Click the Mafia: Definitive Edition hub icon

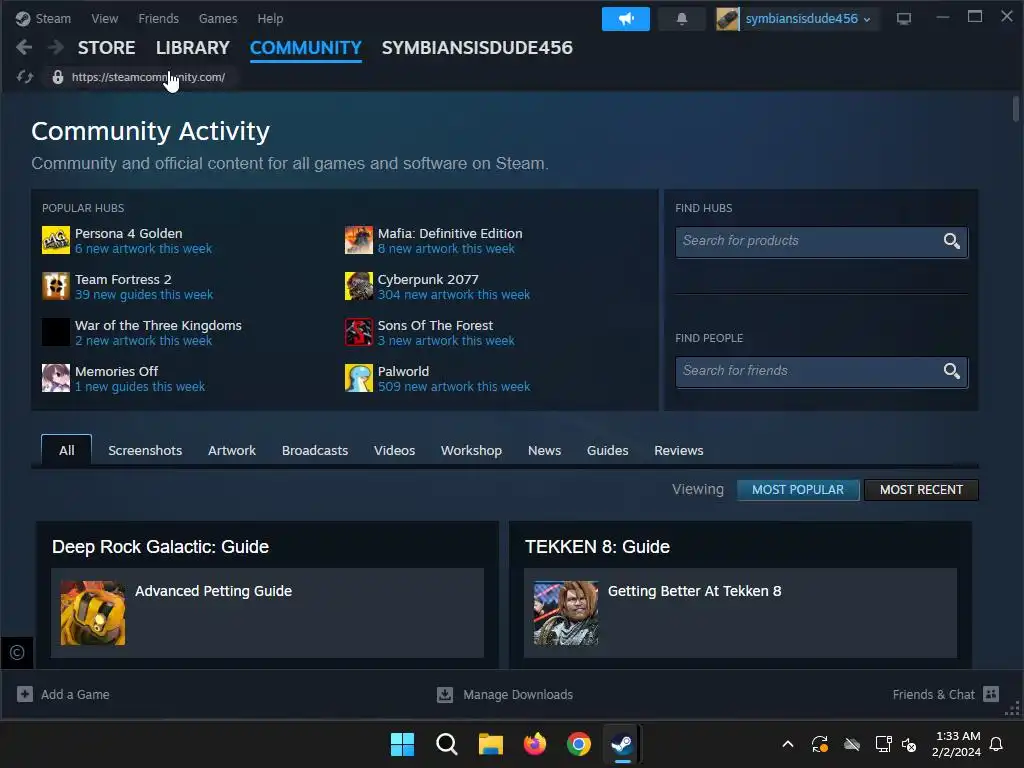click(359, 240)
